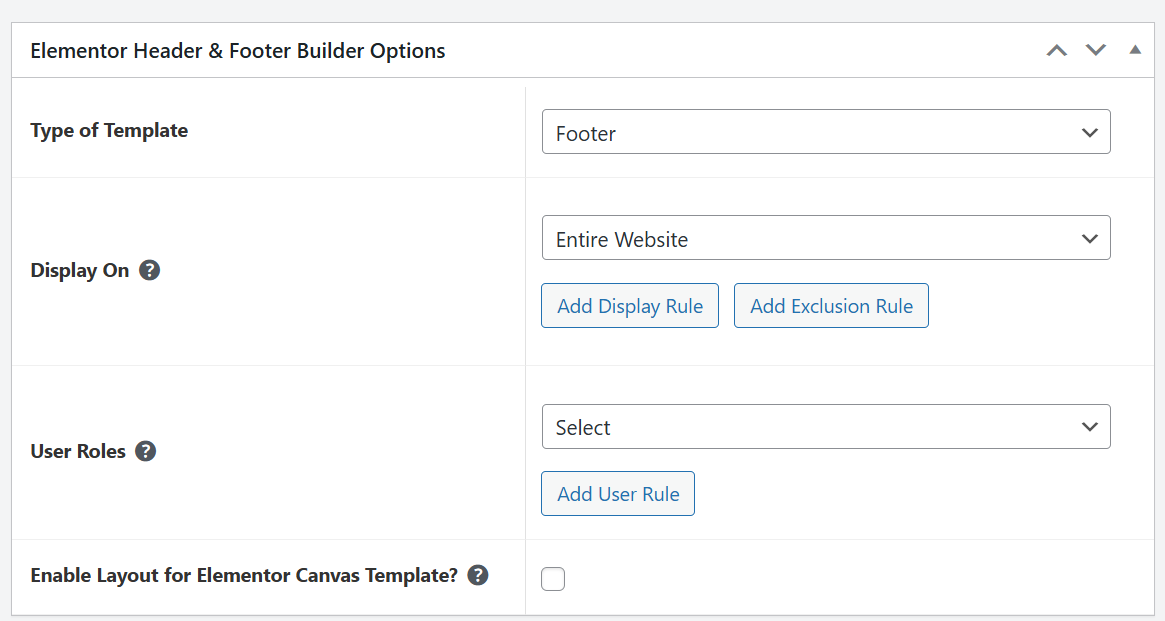
Task: Click the chevron arrow in the Footer dropdown
Action: pyautogui.click(x=1090, y=133)
